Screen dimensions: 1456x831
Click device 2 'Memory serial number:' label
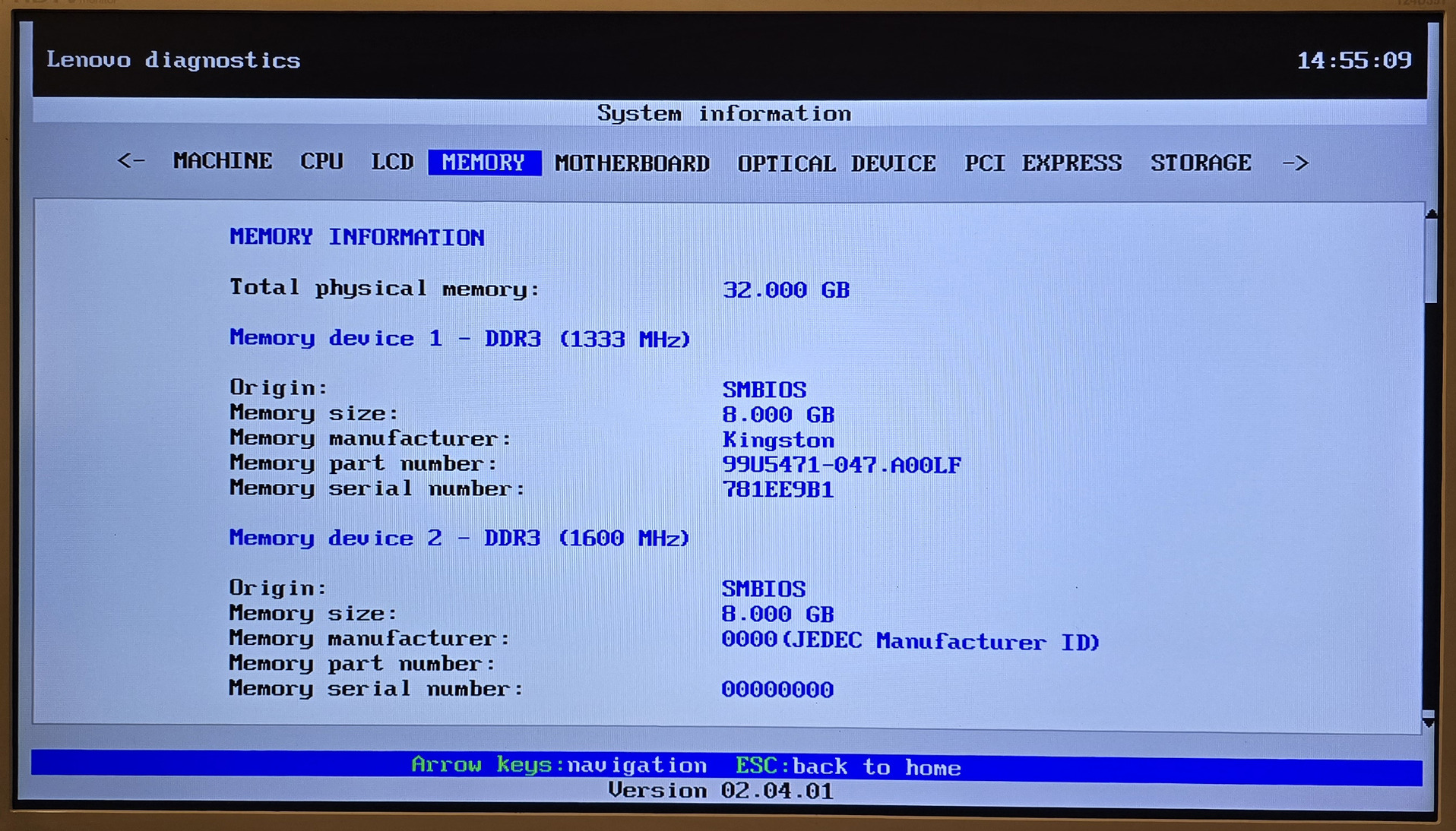376,689
